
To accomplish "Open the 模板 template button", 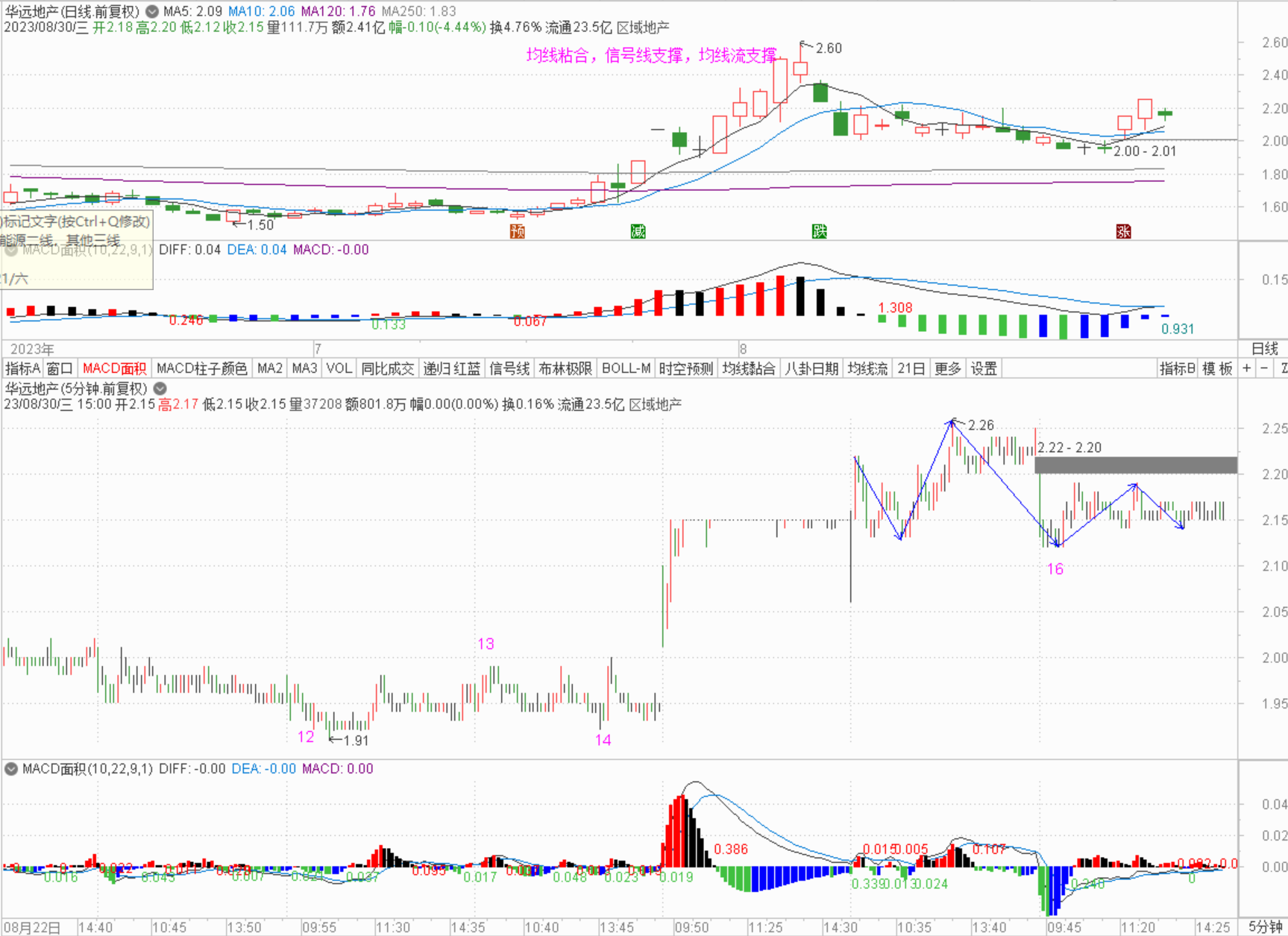I will tap(1217, 368).
